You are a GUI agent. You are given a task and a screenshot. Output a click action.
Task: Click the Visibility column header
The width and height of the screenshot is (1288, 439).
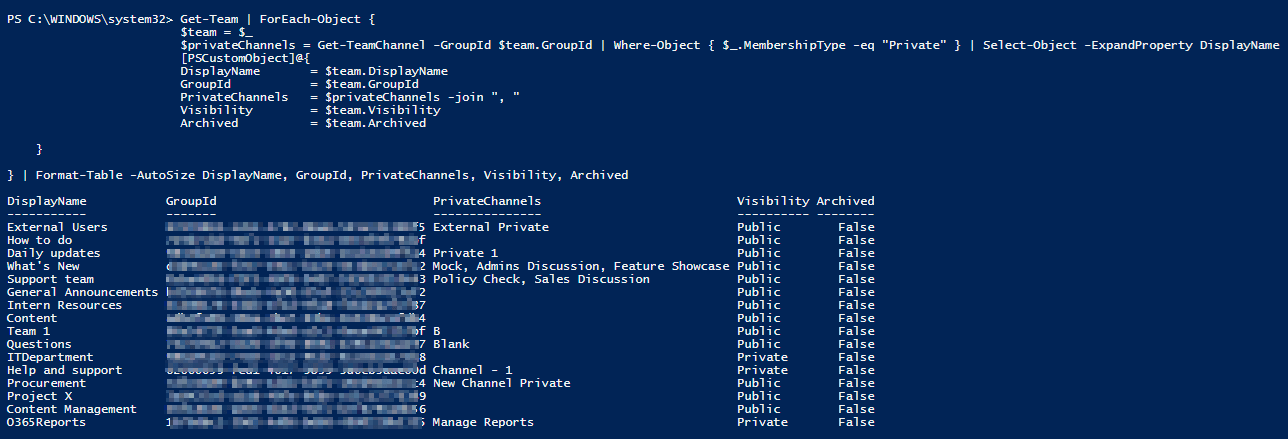772,201
